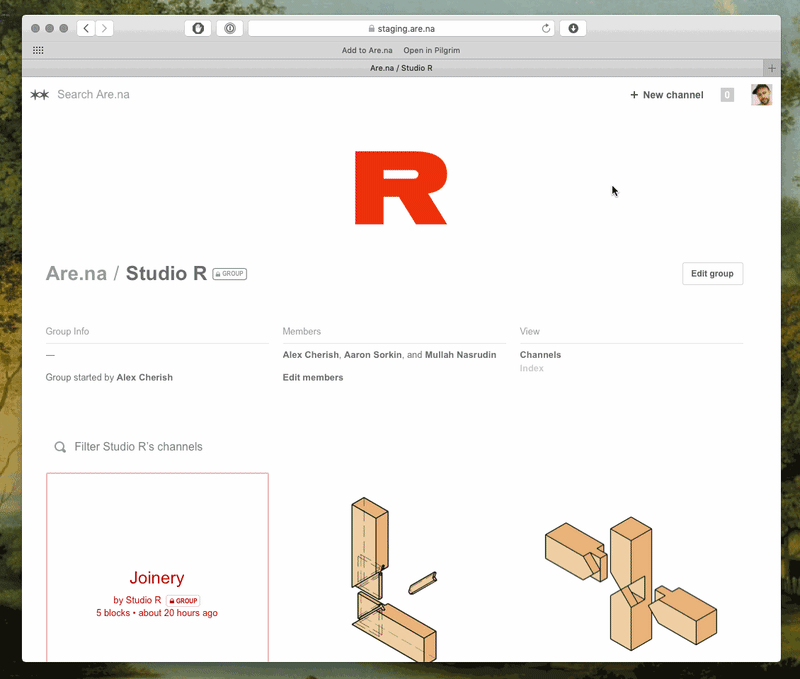Screen dimensions: 800x679
Task: Click the View heading
Action: coord(530,332)
